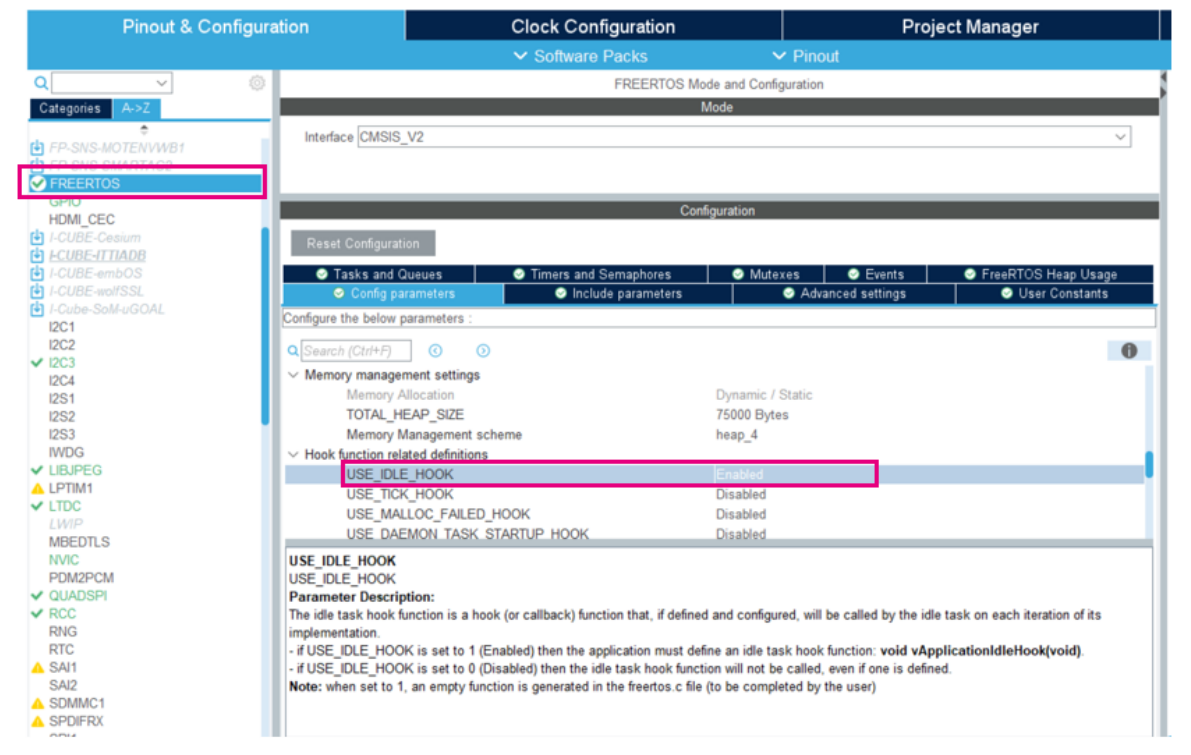Select the Config parameters tab
1191x755 pixels.
click(393, 294)
